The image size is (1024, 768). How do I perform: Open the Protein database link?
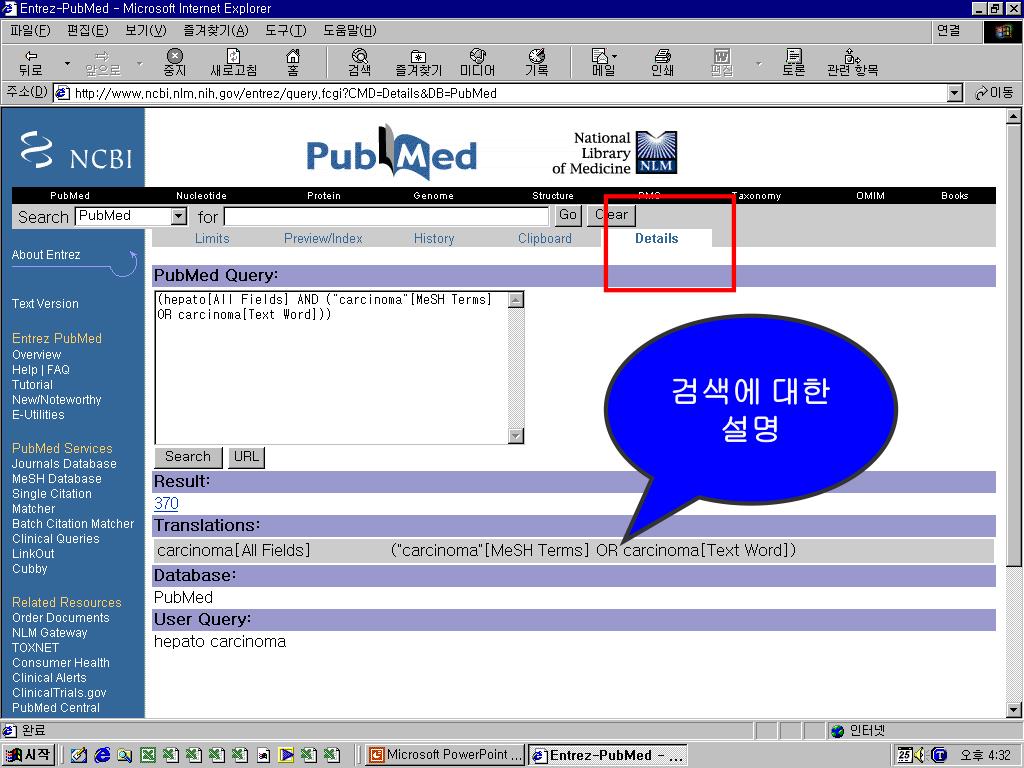point(324,195)
